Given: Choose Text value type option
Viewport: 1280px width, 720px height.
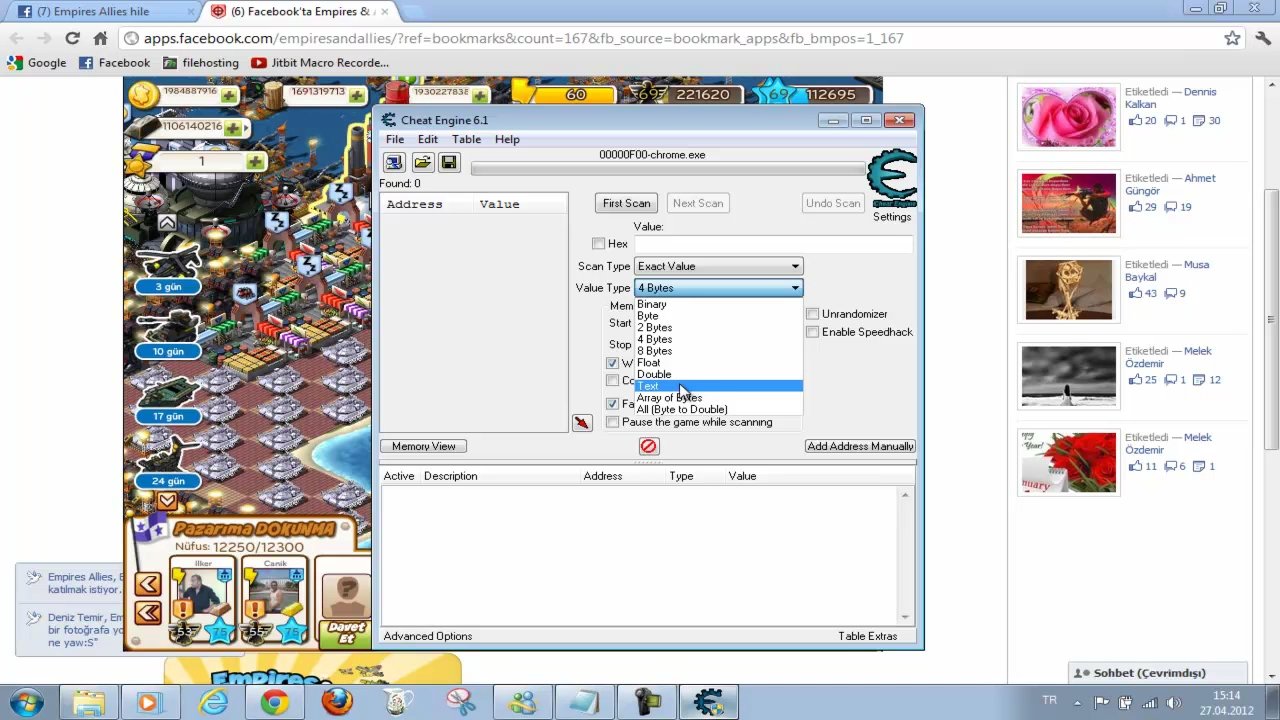Looking at the screenshot, I should coord(718,386).
